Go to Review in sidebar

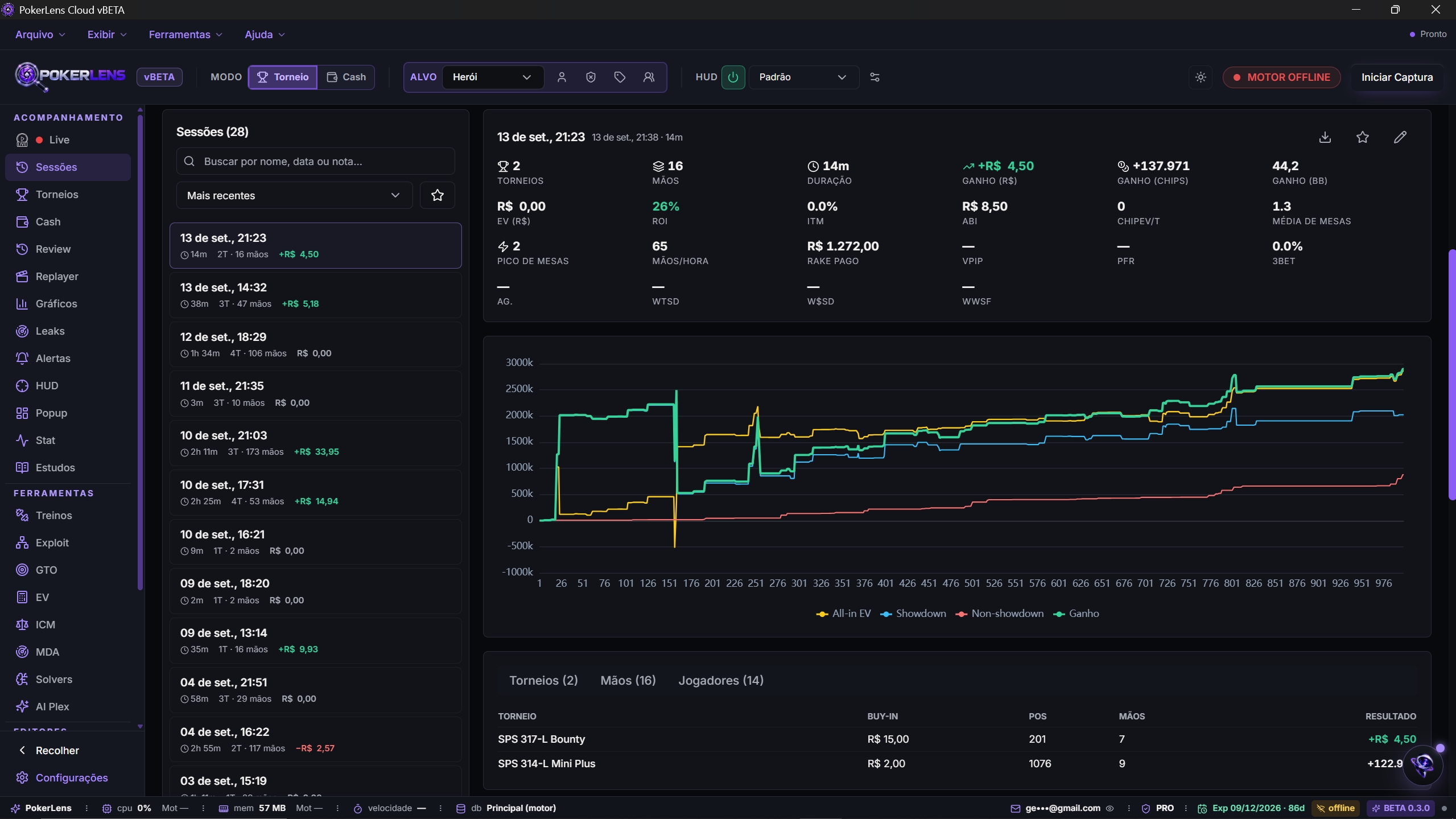point(68,249)
